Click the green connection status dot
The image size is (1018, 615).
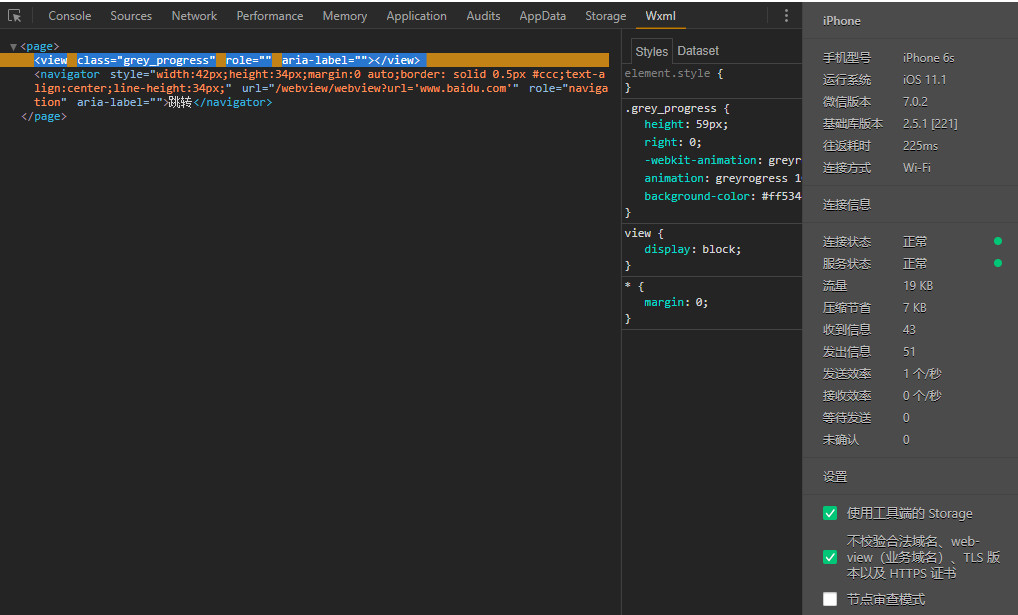(x=997, y=241)
